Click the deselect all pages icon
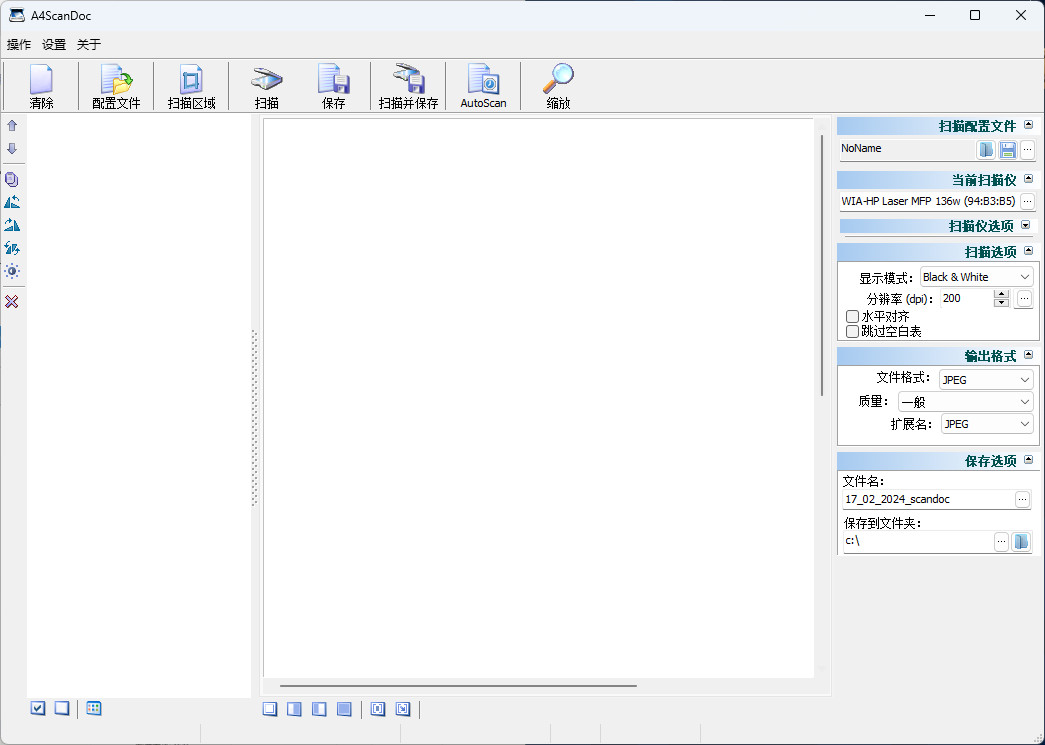Viewport: 1045px width, 745px height. (x=62, y=708)
